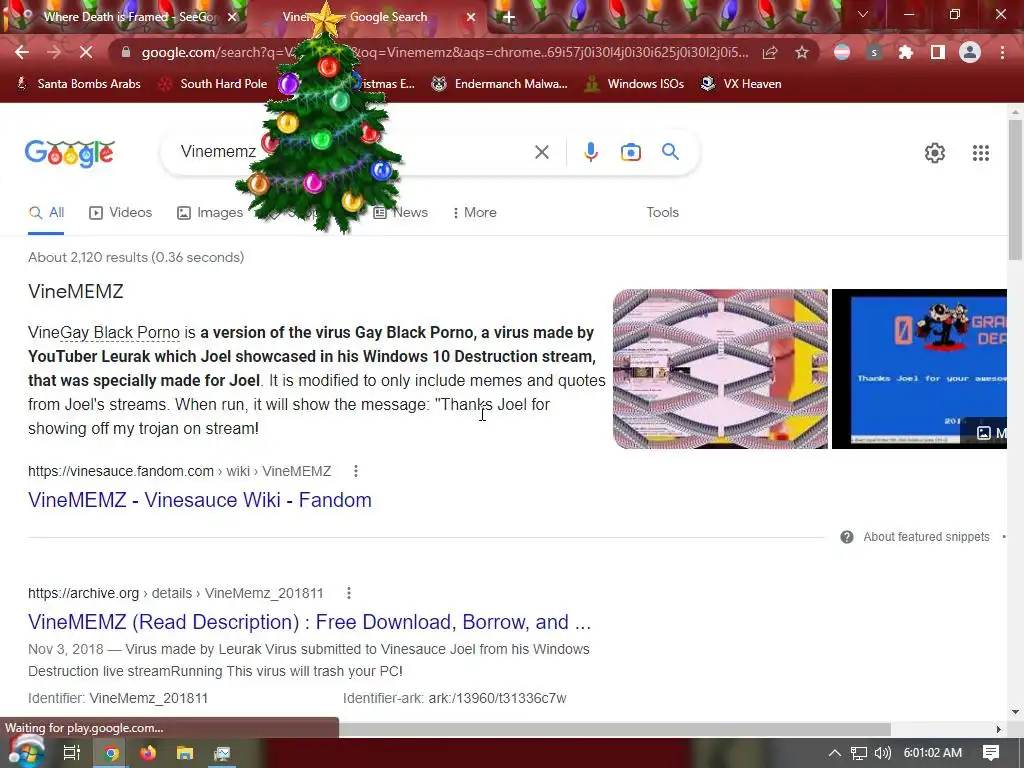Open the blue Thanks Joel thumbnail
The image size is (1024, 768).
click(920, 369)
